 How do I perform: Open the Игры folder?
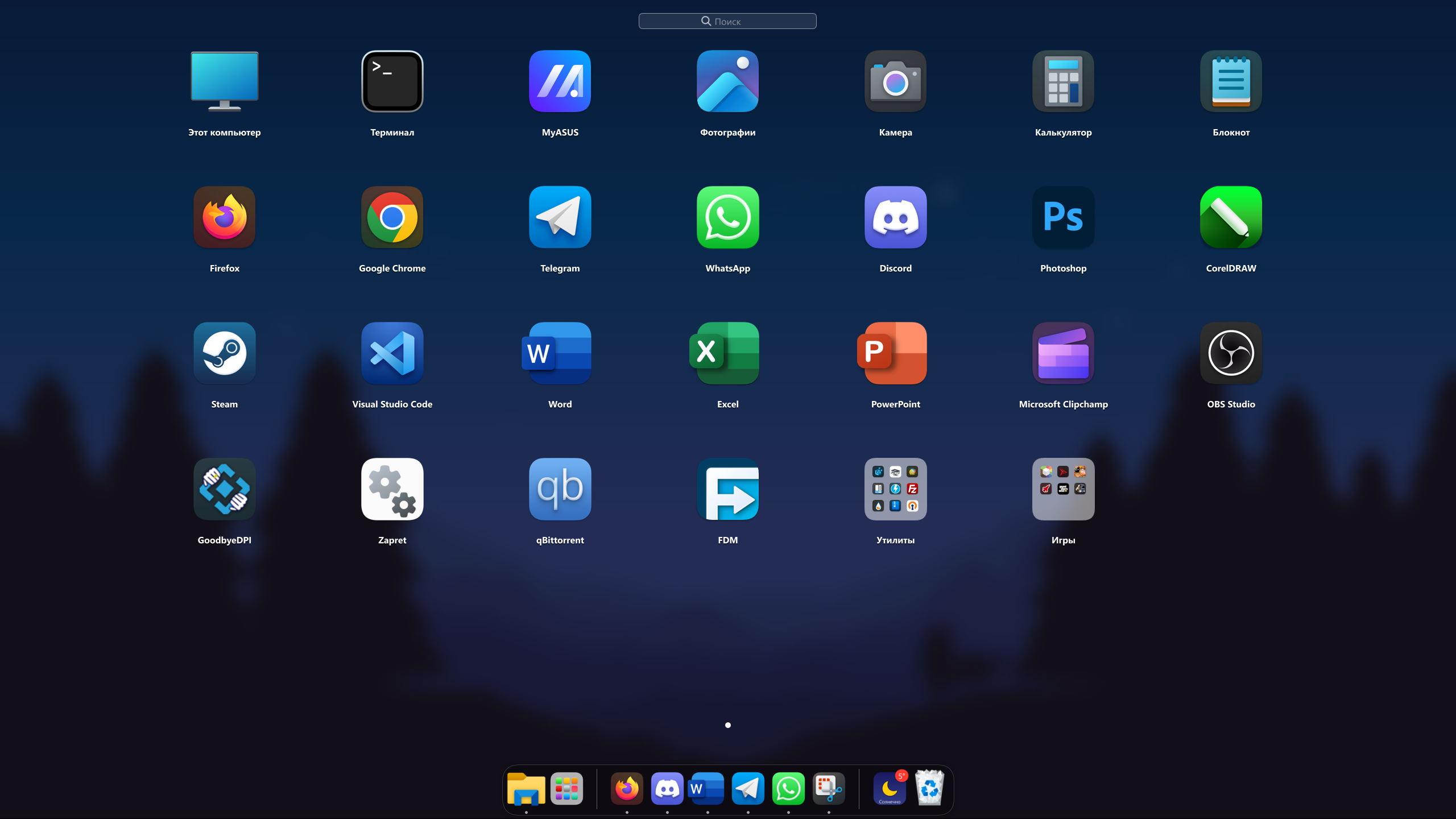(x=1063, y=489)
